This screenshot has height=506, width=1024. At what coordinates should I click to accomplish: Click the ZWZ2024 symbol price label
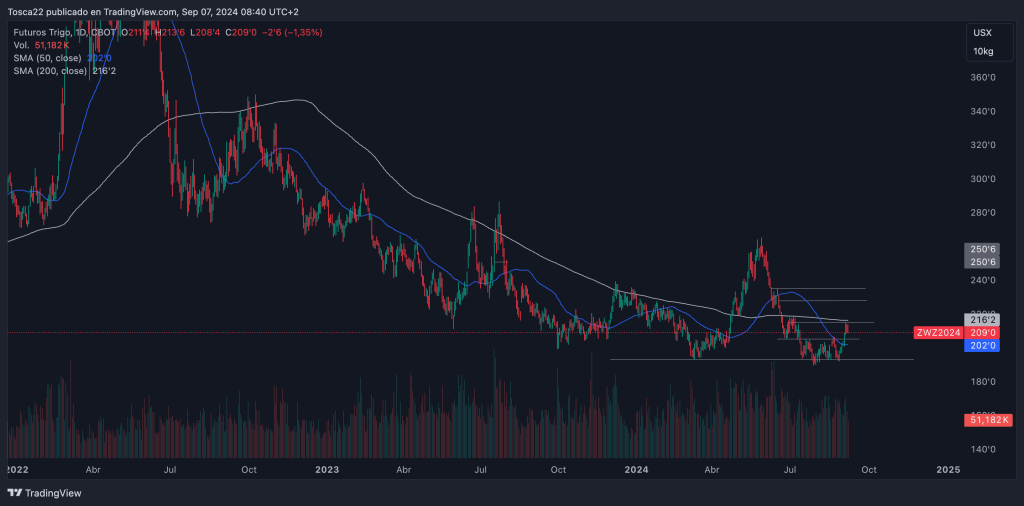coord(938,332)
